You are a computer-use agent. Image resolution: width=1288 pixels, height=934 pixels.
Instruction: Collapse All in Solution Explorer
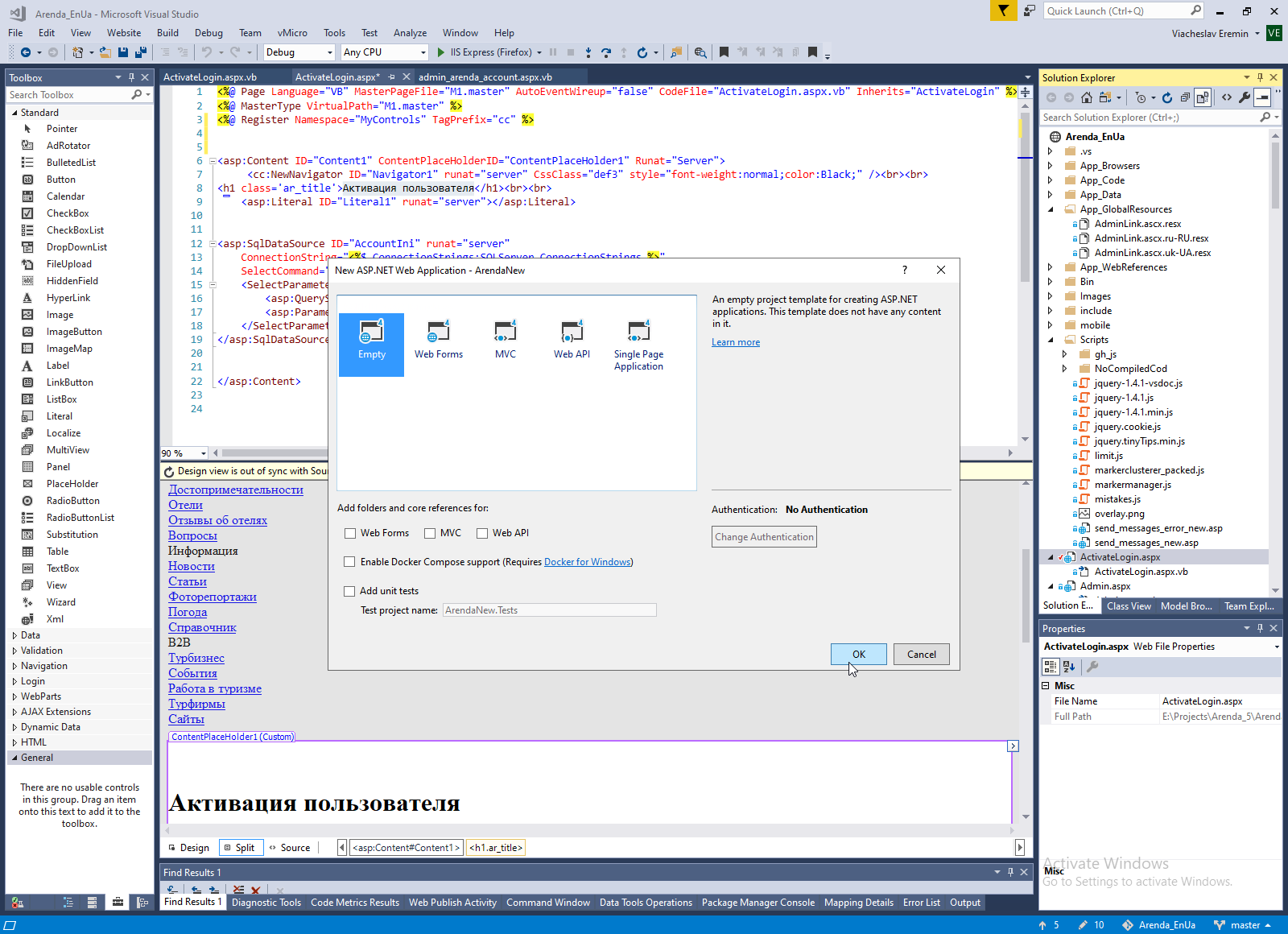coord(1185,97)
